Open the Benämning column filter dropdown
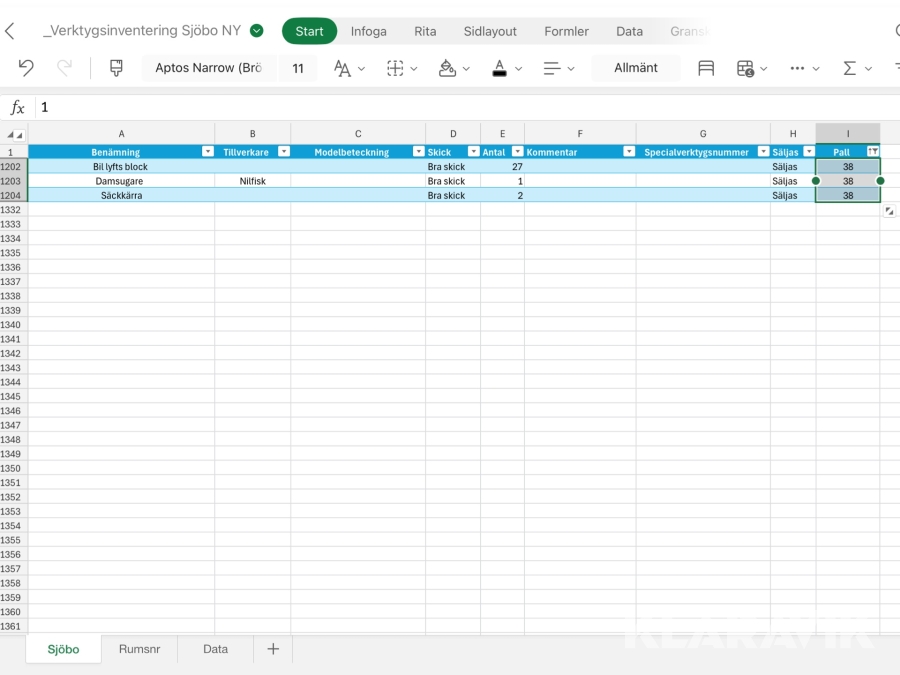This screenshot has height=675, width=900. 207,152
